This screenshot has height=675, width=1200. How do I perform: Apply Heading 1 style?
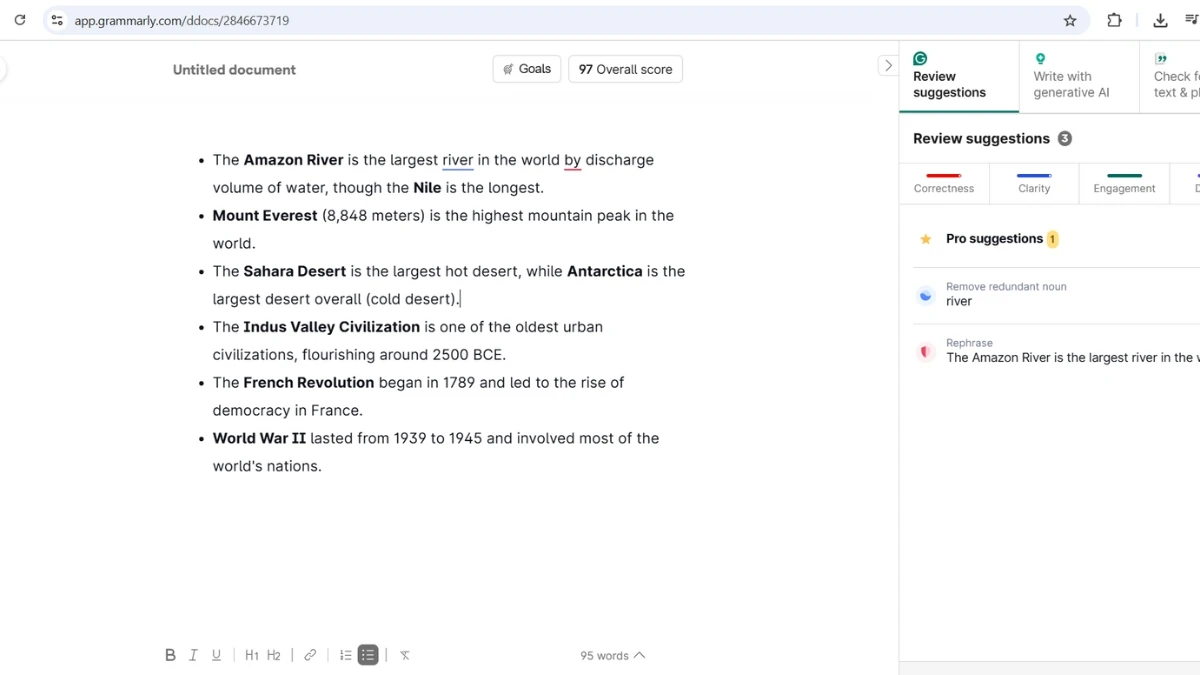click(252, 655)
